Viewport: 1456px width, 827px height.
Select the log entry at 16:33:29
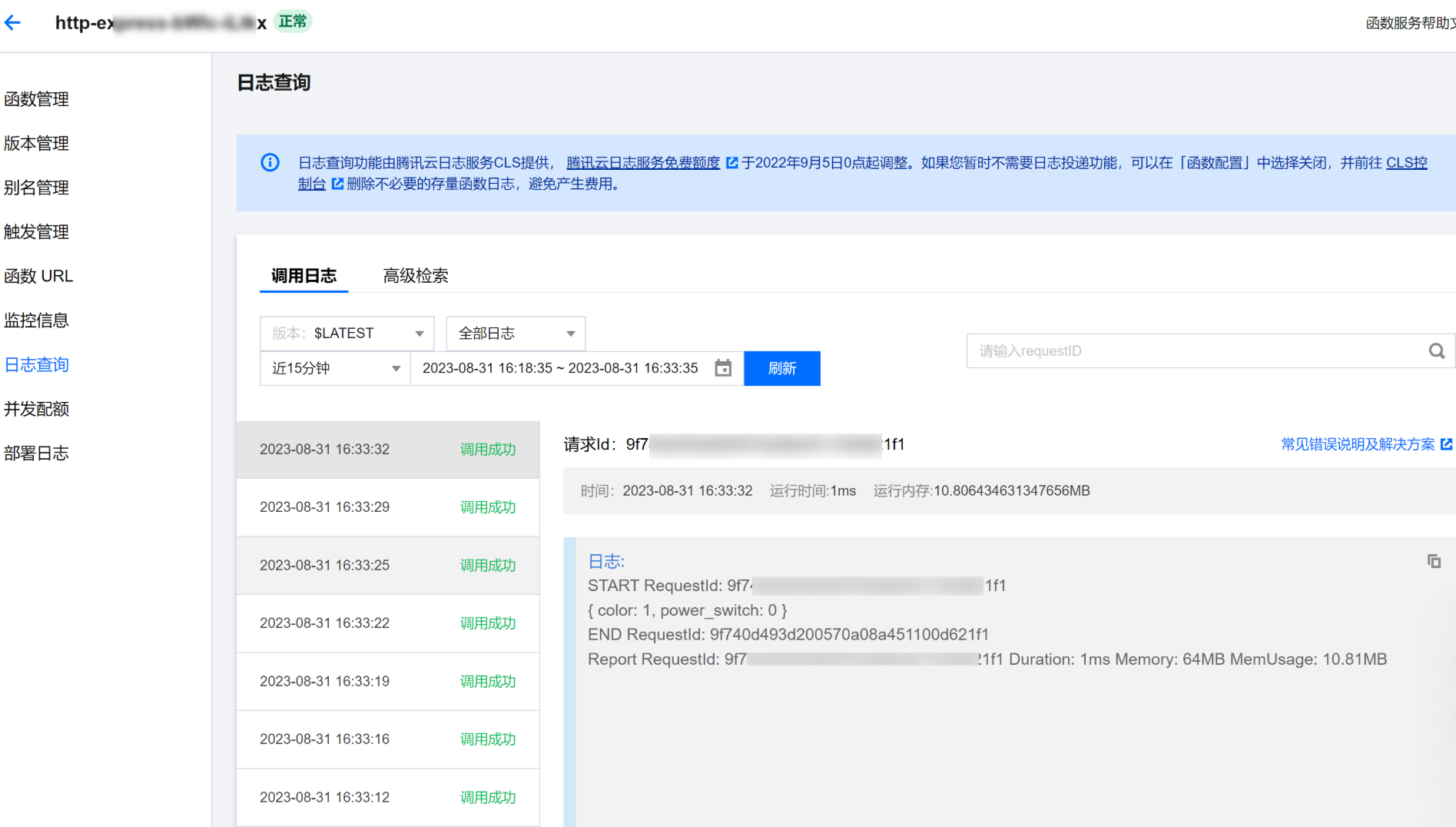click(x=387, y=507)
